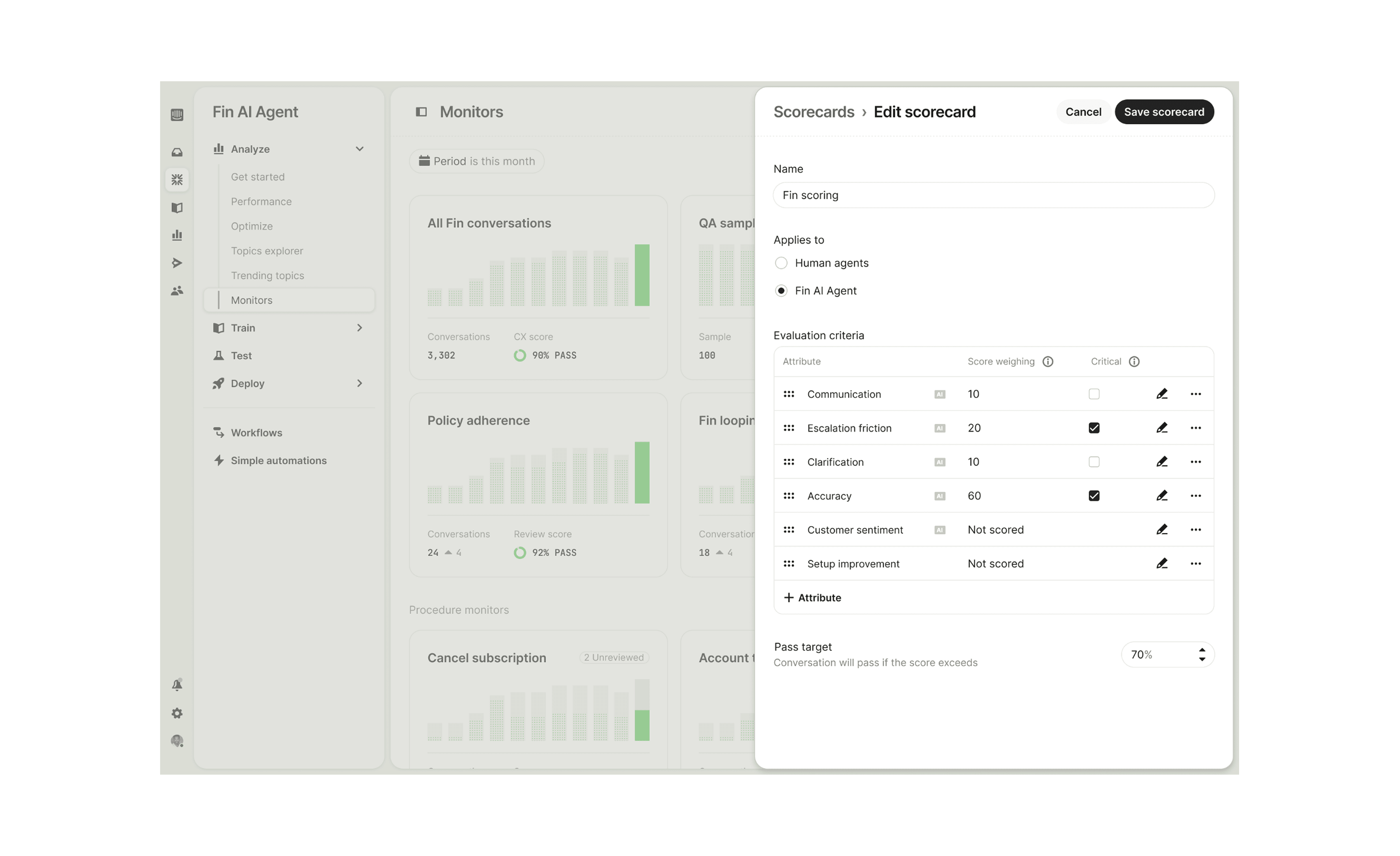Viewport: 1400px width, 856px height.
Task: Select the Human agents radio option
Action: 781,263
